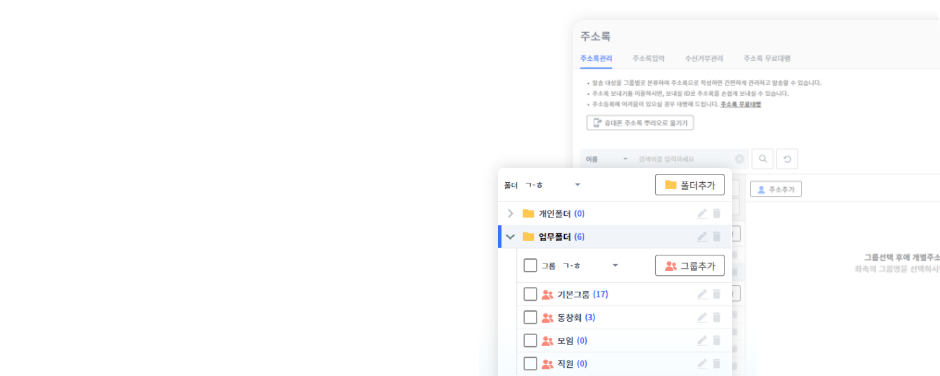
Task: Open the 모임 (0) group
Action: point(573,341)
